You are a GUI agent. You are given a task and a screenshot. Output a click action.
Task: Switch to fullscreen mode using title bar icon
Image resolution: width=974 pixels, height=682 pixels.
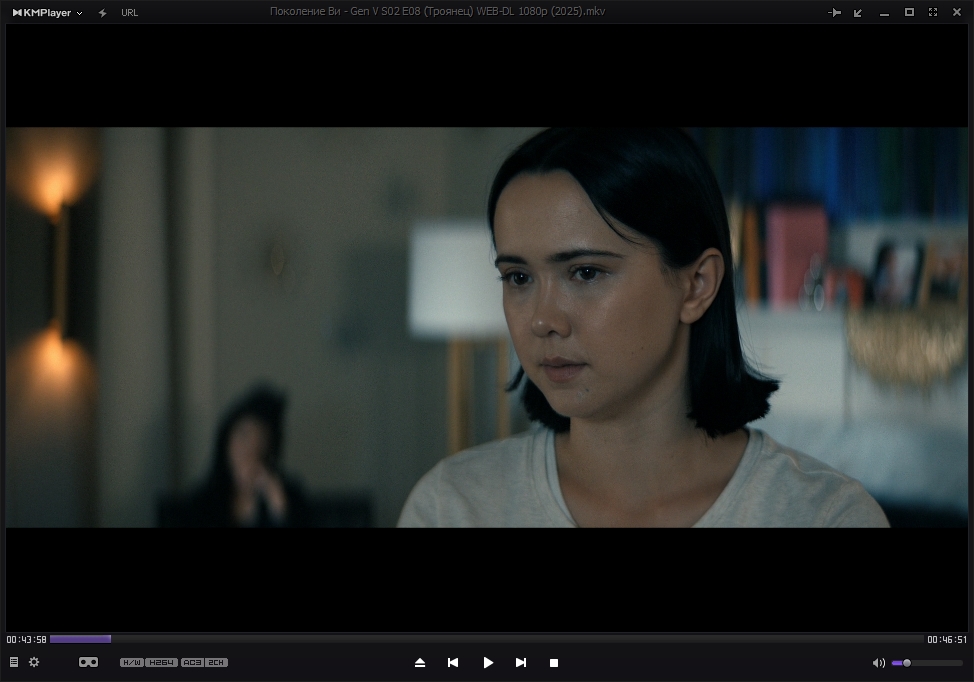[x=933, y=12]
